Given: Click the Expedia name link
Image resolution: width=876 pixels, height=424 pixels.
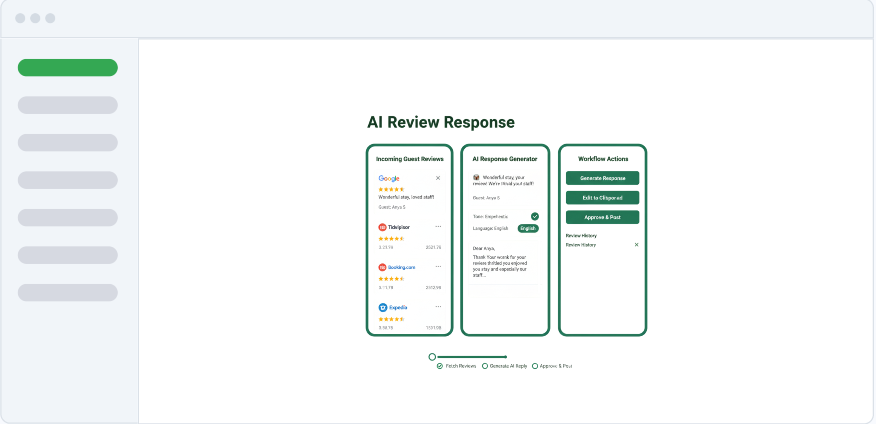Looking at the screenshot, I should coord(398,307).
